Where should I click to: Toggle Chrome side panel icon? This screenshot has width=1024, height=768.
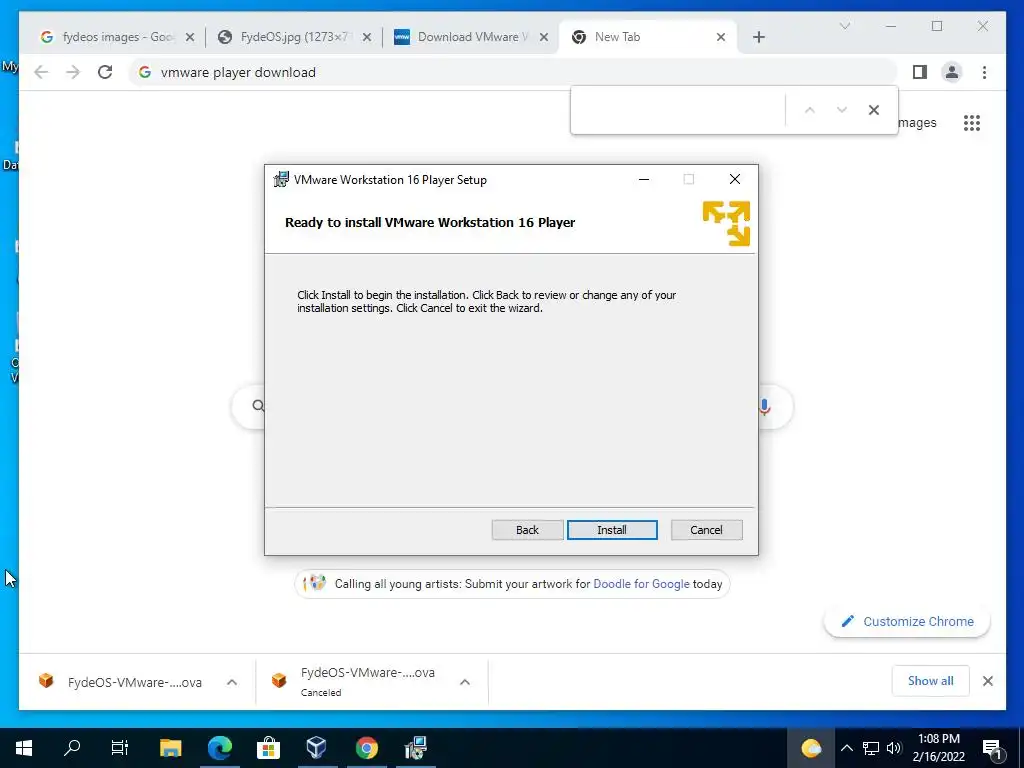920,72
